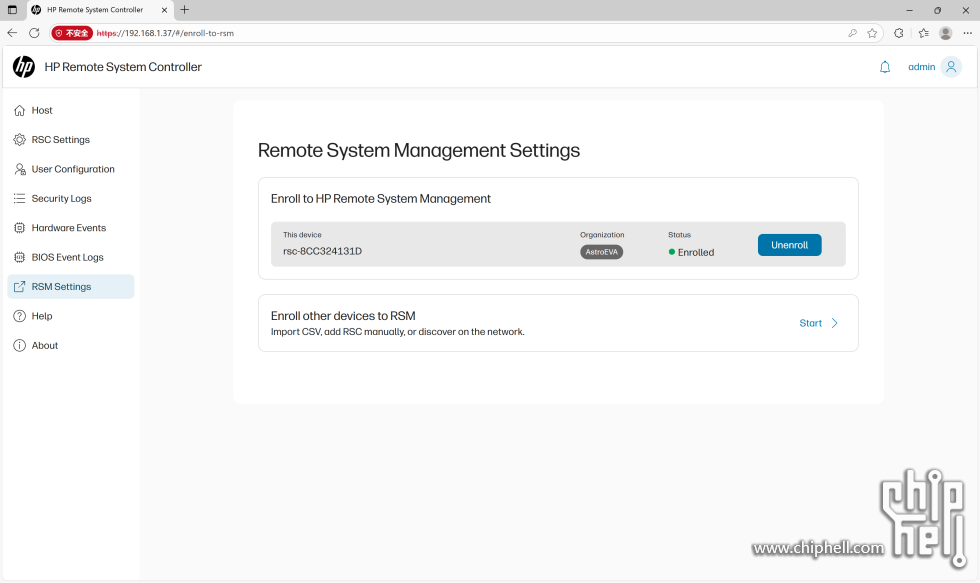Image resolution: width=980 pixels, height=583 pixels.
Task: Open a new browser tab
Action: (x=185, y=10)
